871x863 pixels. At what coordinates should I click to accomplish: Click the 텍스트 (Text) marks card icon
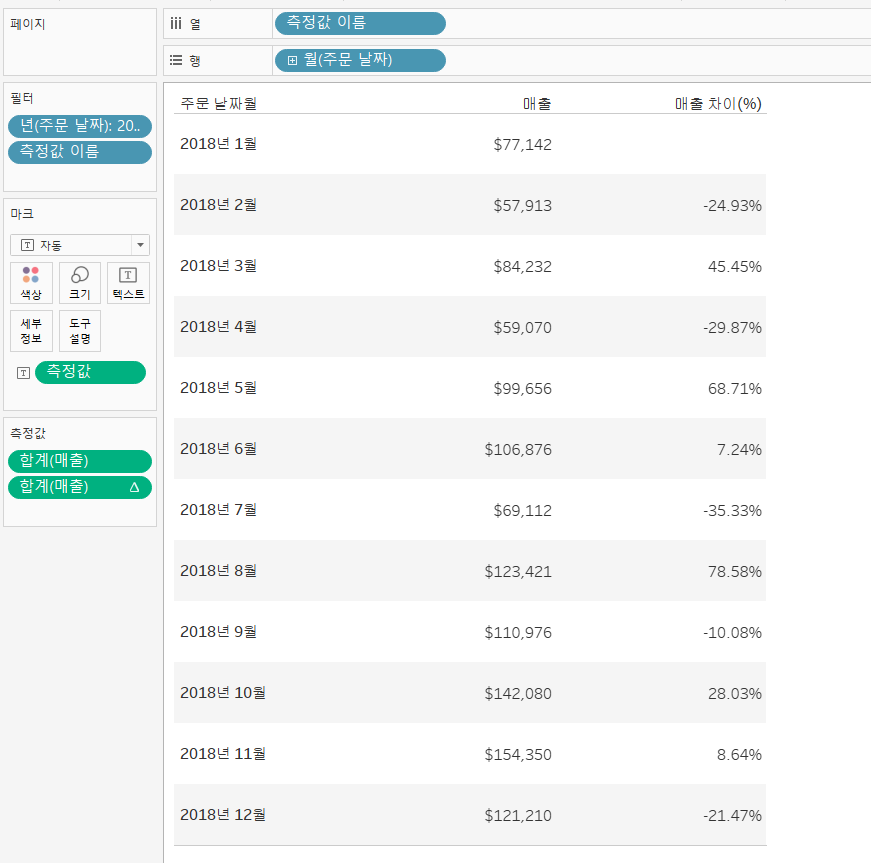click(128, 282)
